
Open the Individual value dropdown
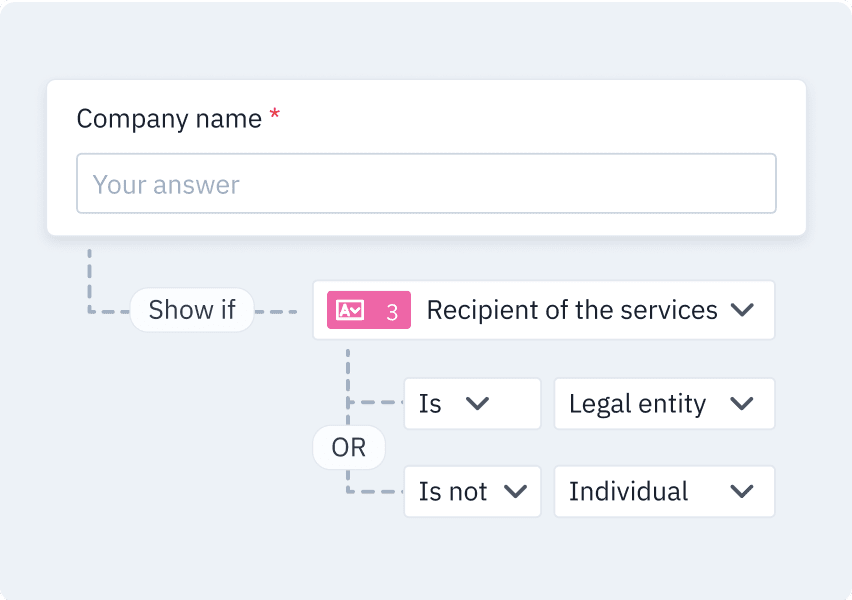pos(664,491)
